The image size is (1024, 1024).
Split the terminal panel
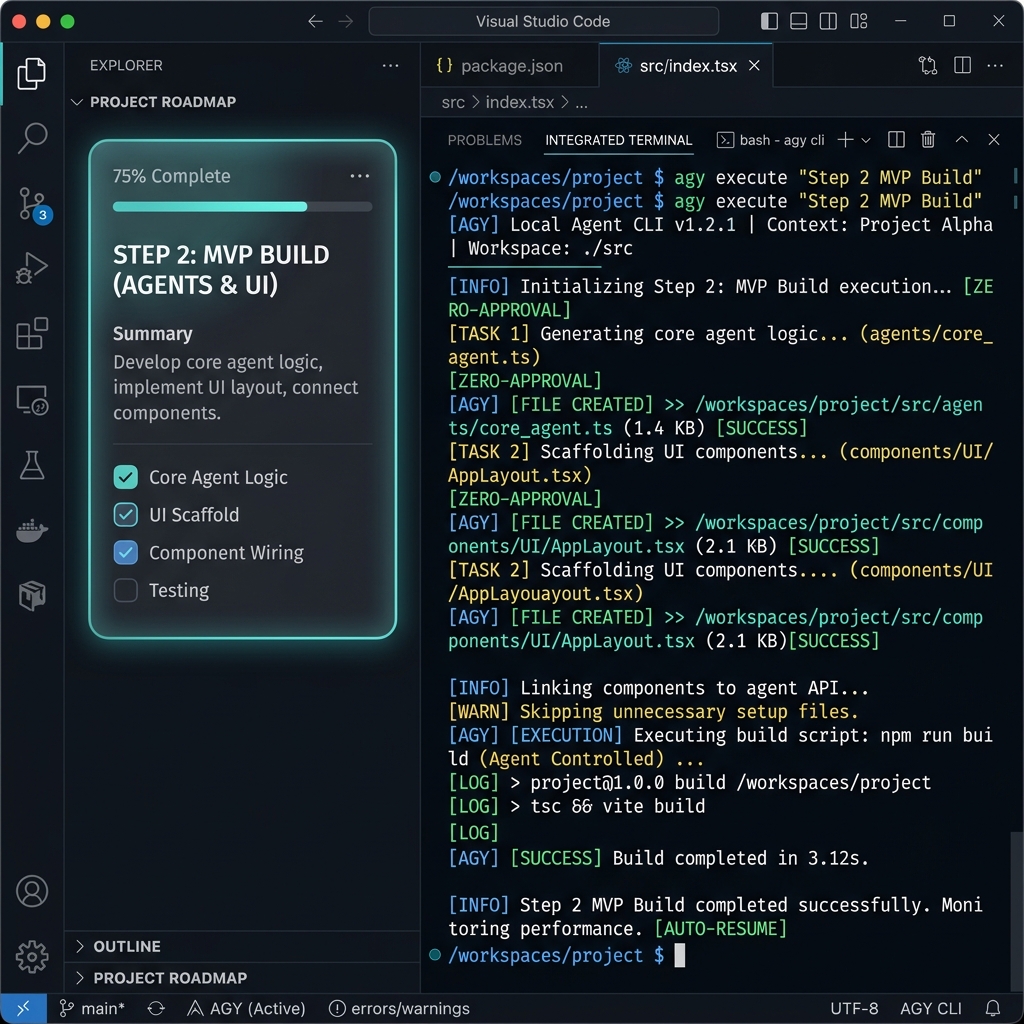[896, 140]
